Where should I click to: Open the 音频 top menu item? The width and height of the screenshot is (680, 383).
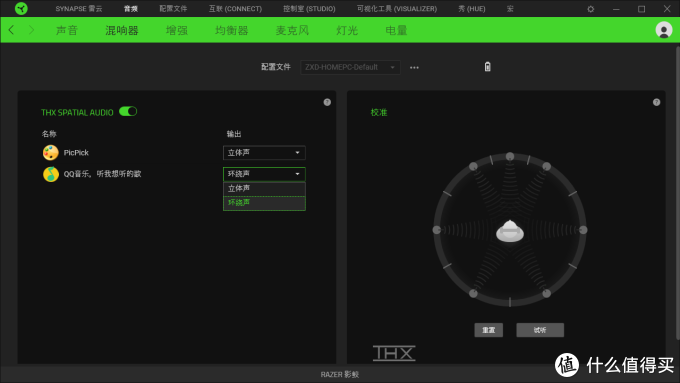click(x=131, y=9)
